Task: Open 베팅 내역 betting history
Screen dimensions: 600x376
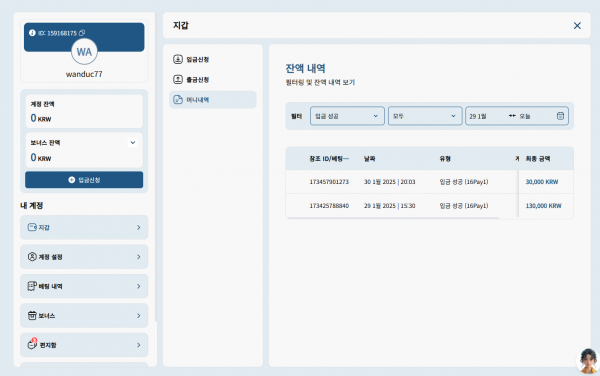Action: pyautogui.click(x=84, y=286)
